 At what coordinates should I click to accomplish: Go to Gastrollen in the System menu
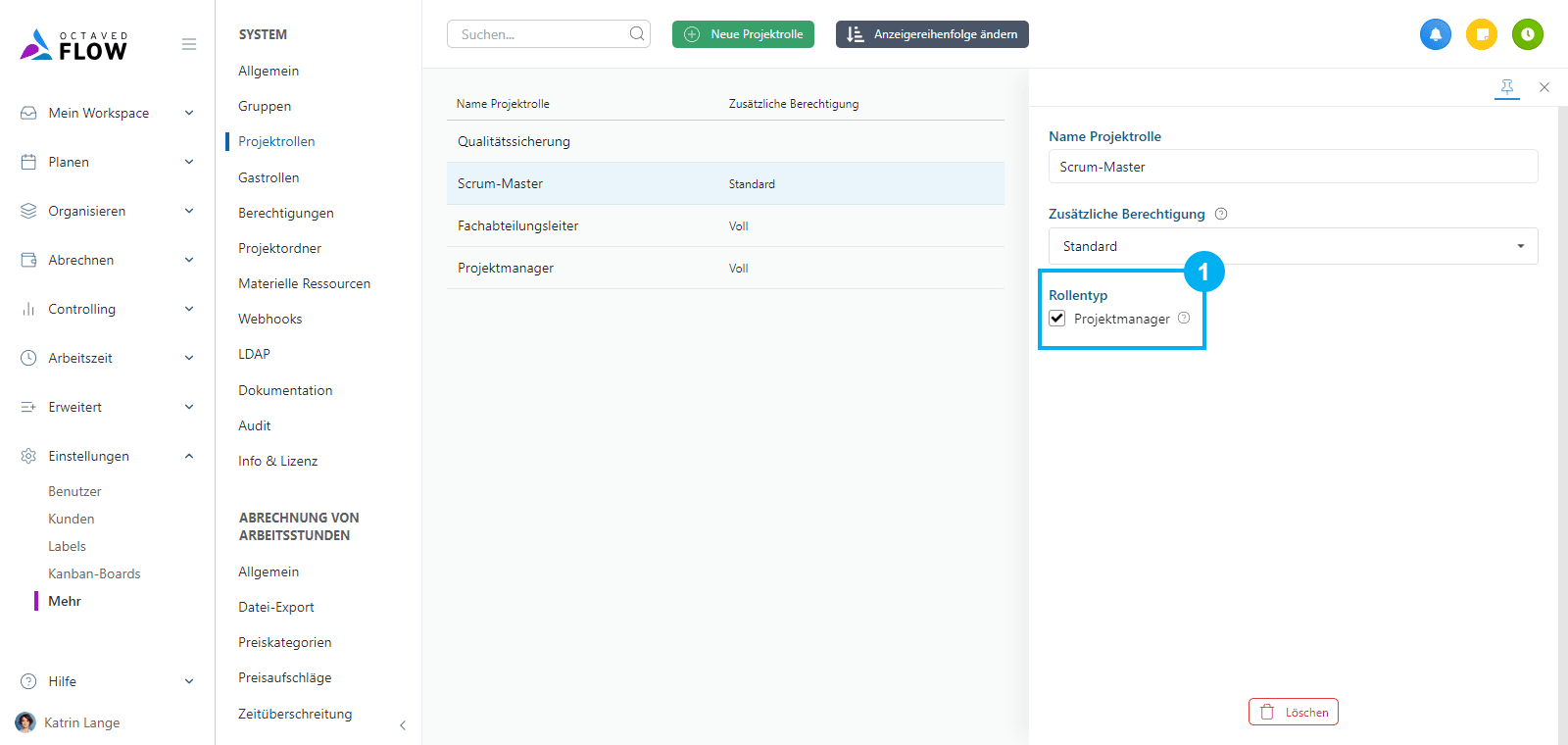[x=269, y=177]
